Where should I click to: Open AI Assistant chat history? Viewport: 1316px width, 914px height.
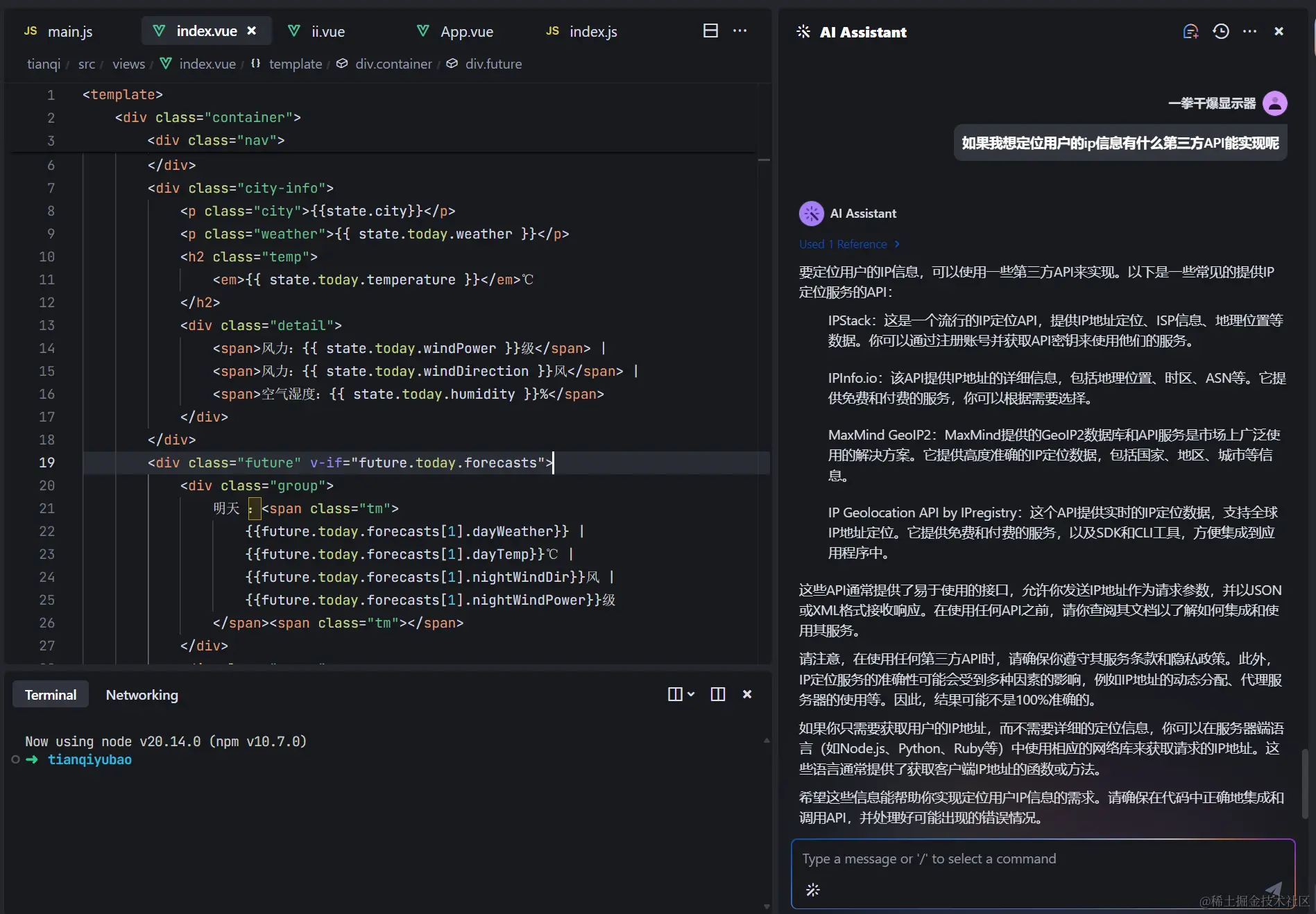(1221, 31)
